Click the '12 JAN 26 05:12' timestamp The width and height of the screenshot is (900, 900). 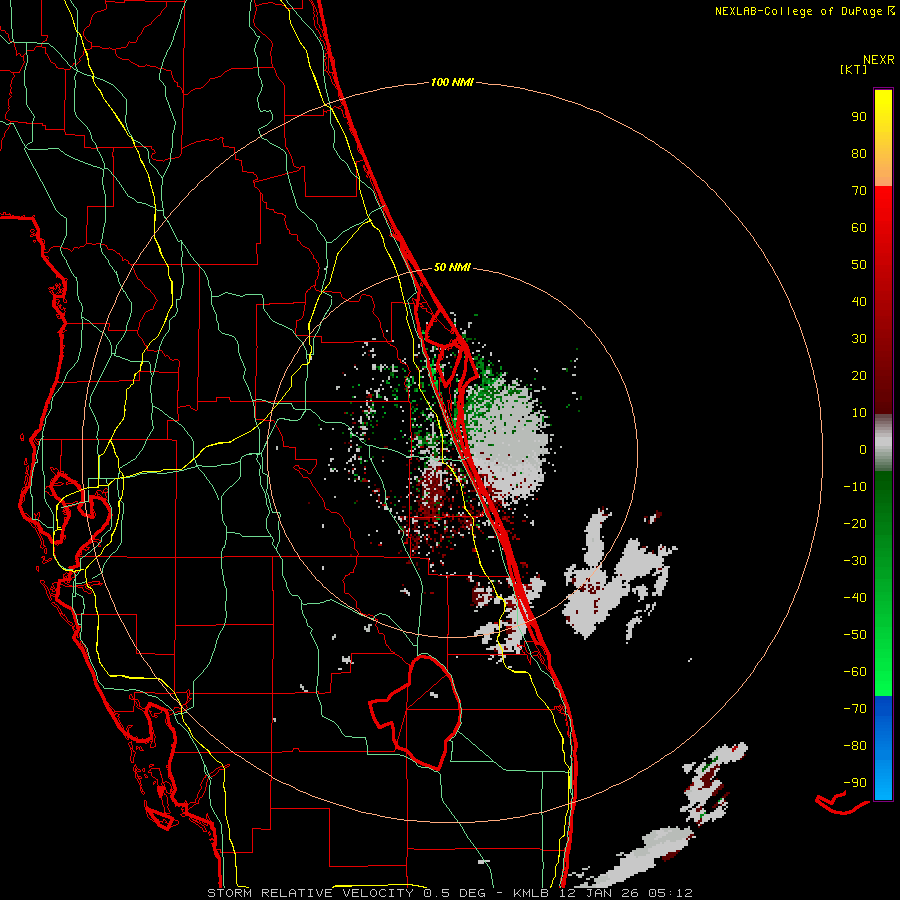(627, 893)
